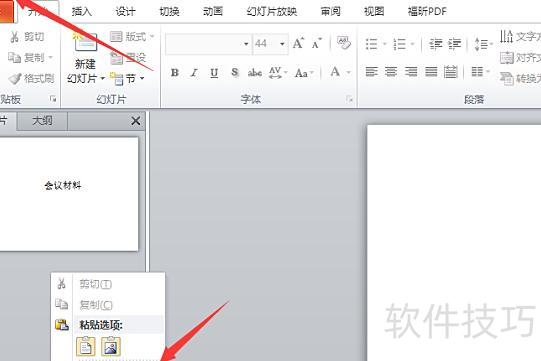The width and height of the screenshot is (541, 361).
Task: Toggle Underline formatting
Action: (214, 72)
